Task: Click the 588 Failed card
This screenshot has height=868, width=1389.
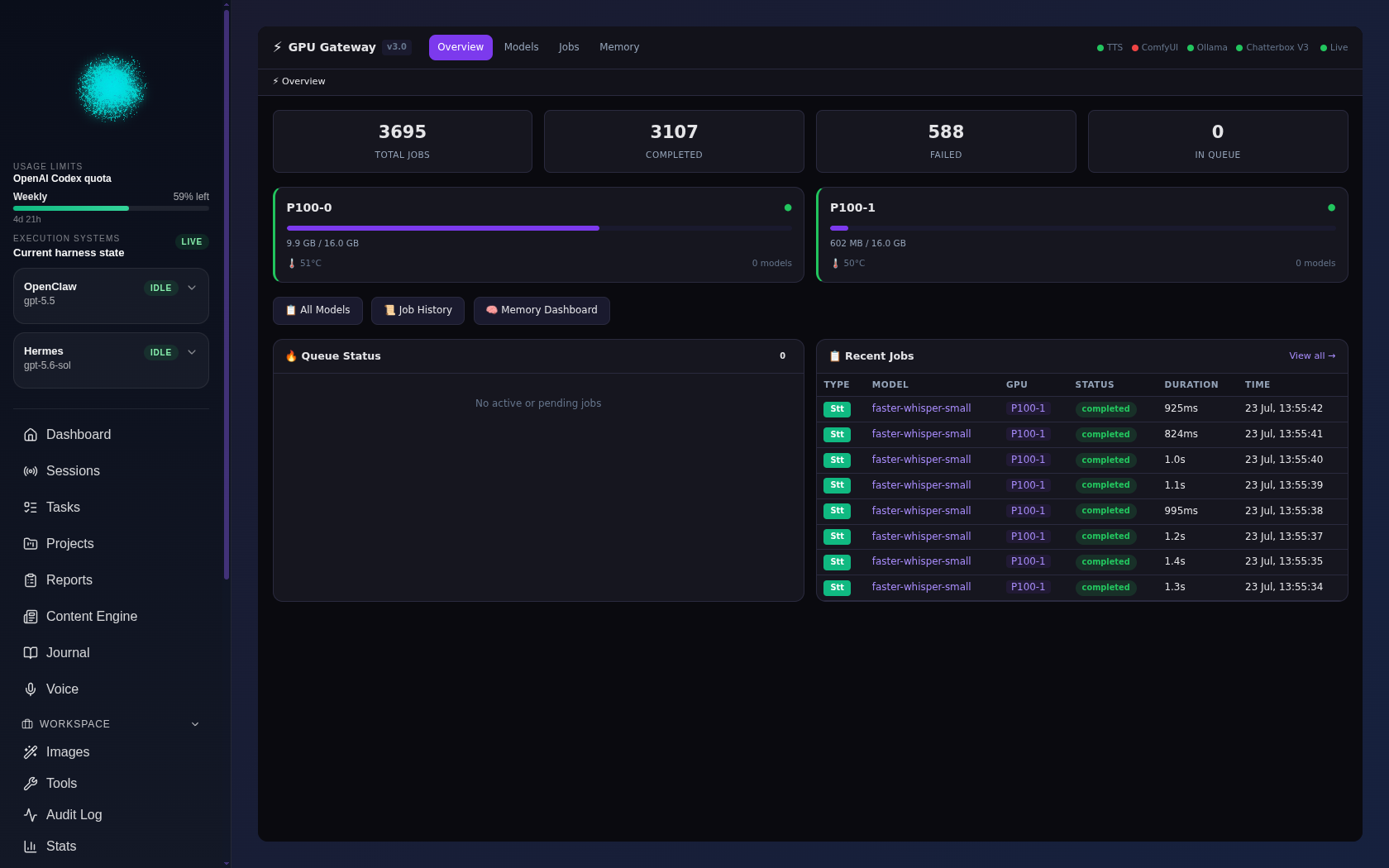Action: point(946,141)
